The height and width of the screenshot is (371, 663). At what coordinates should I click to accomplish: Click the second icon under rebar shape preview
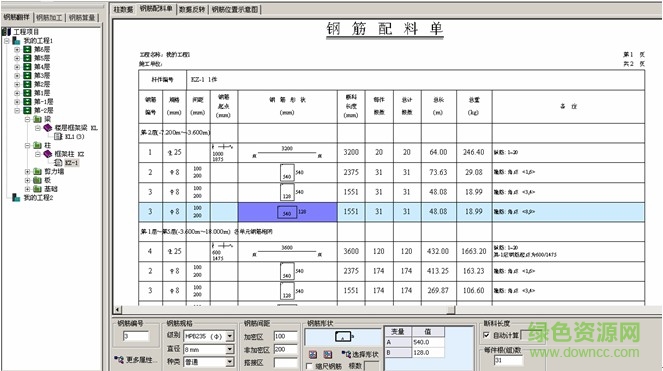(328, 355)
